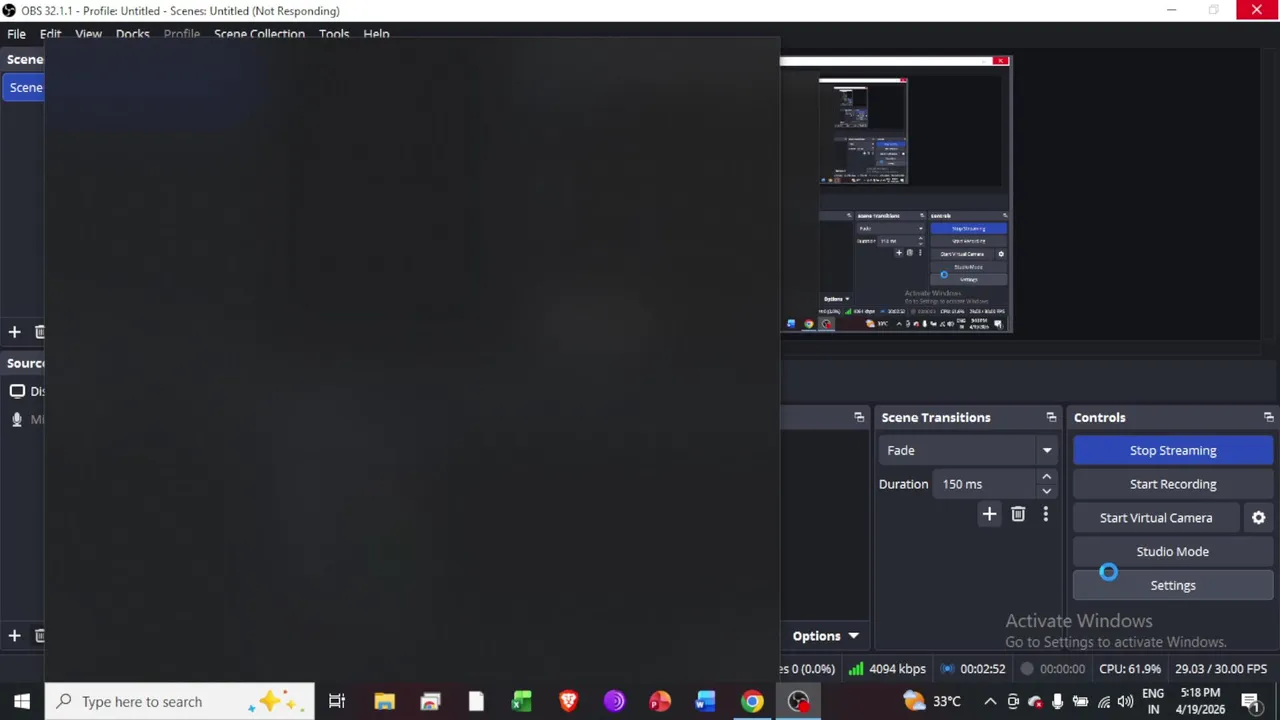Click the CPU: 61.9% status text
The image size is (1280, 720).
(1130, 669)
